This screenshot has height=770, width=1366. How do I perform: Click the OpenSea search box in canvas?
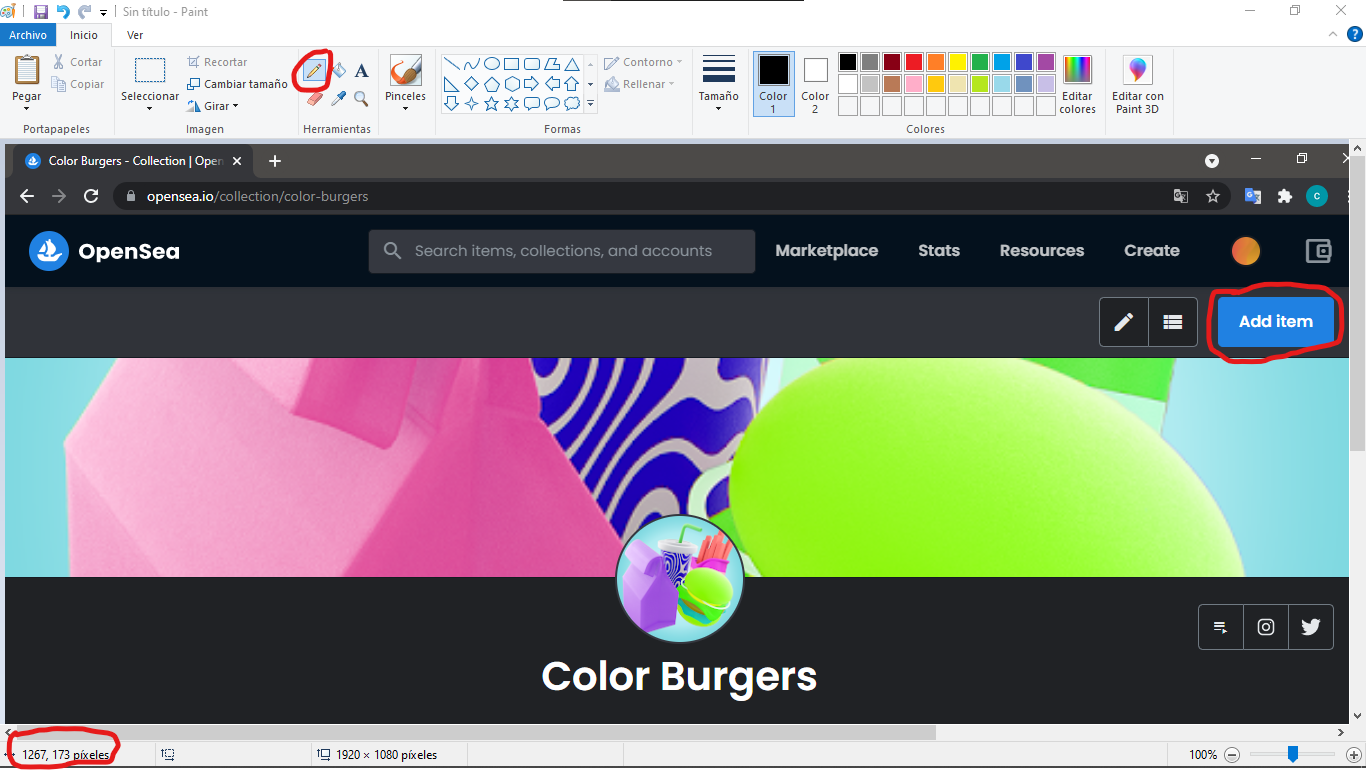(x=562, y=251)
